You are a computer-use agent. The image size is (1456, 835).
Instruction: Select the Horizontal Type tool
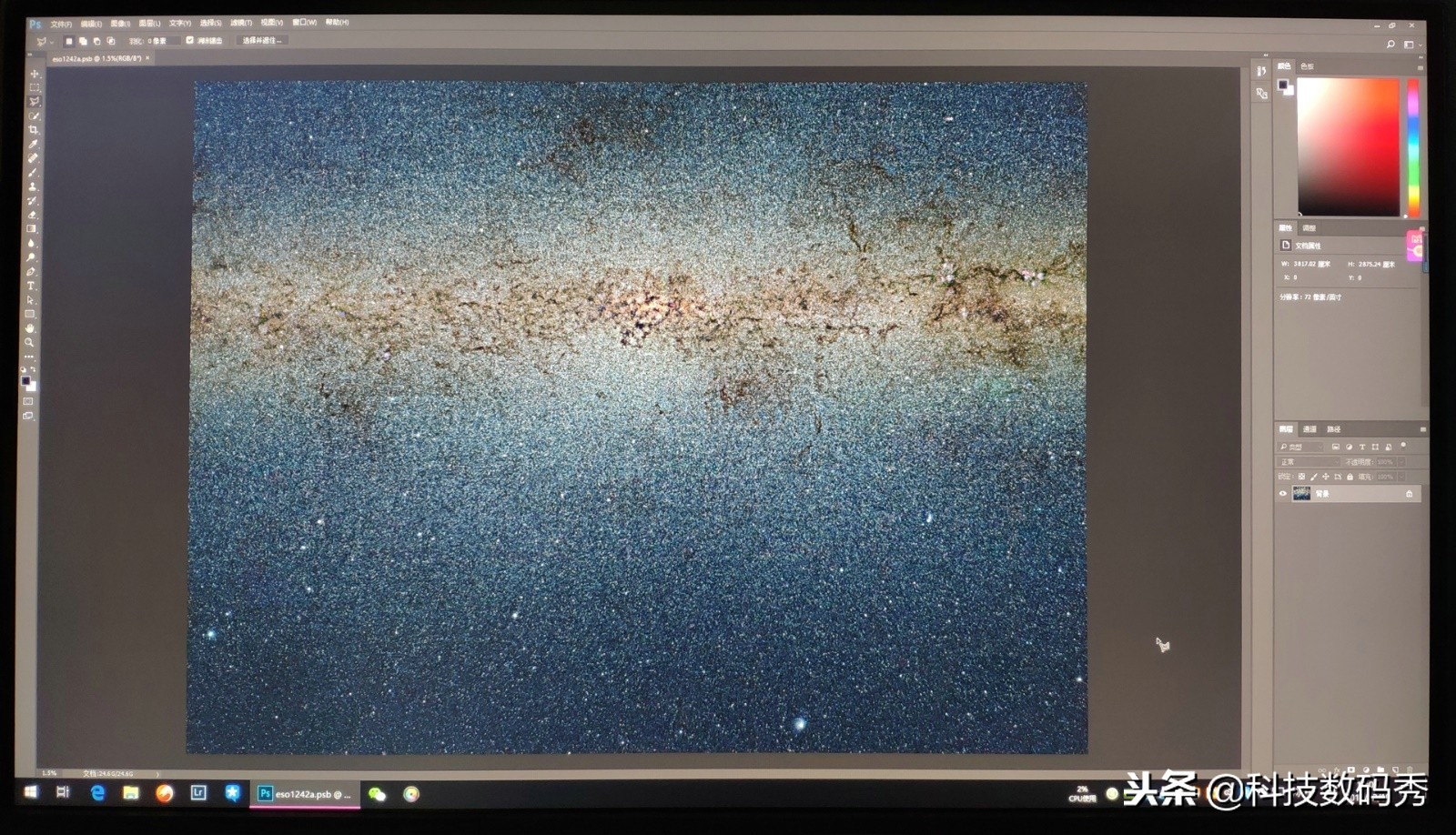(x=31, y=286)
